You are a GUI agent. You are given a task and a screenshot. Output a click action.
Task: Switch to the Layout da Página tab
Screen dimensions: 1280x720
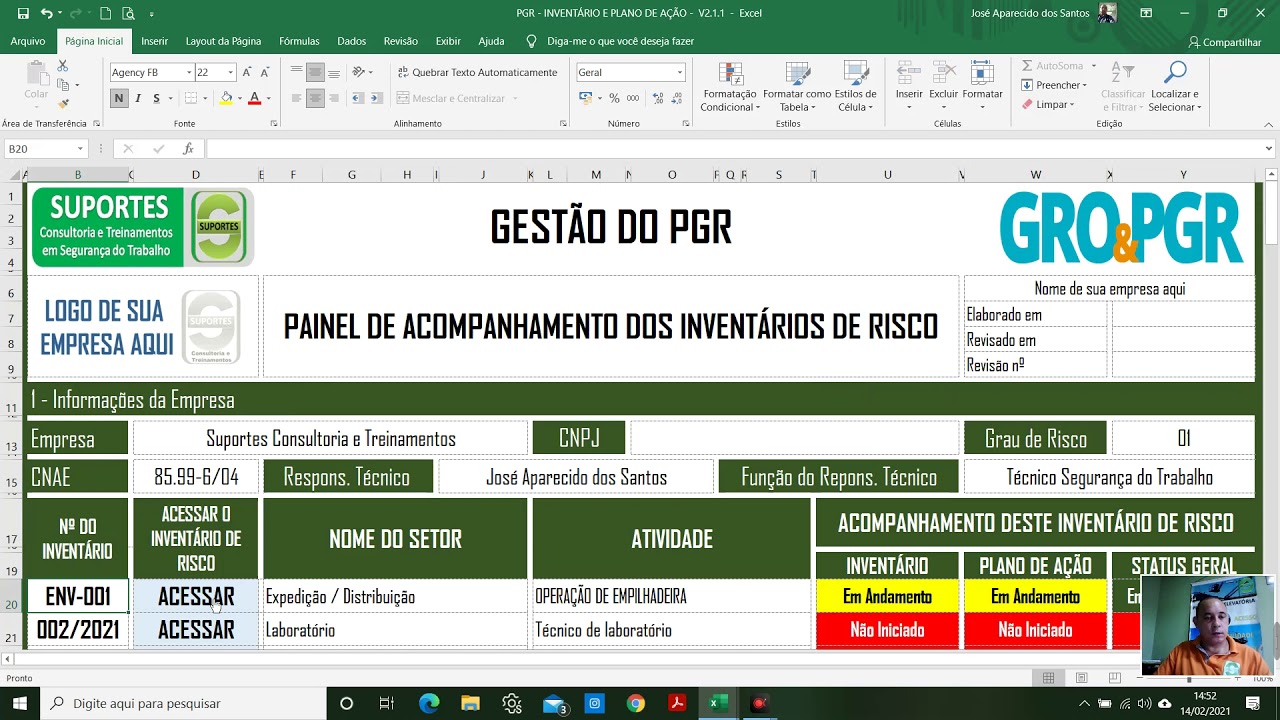pyautogui.click(x=223, y=41)
